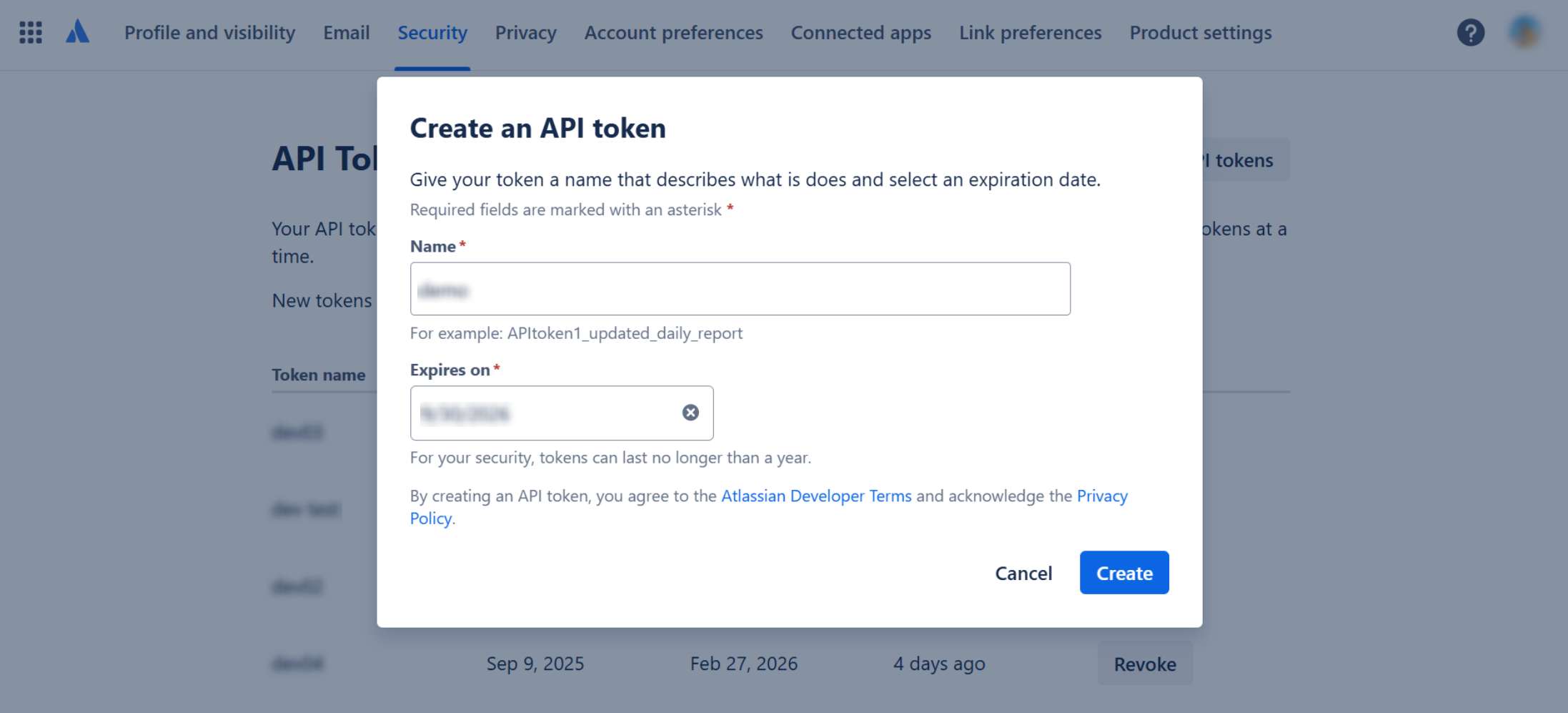Screen dimensions: 1568x713
Task: Open the Security section
Action: pos(432,33)
